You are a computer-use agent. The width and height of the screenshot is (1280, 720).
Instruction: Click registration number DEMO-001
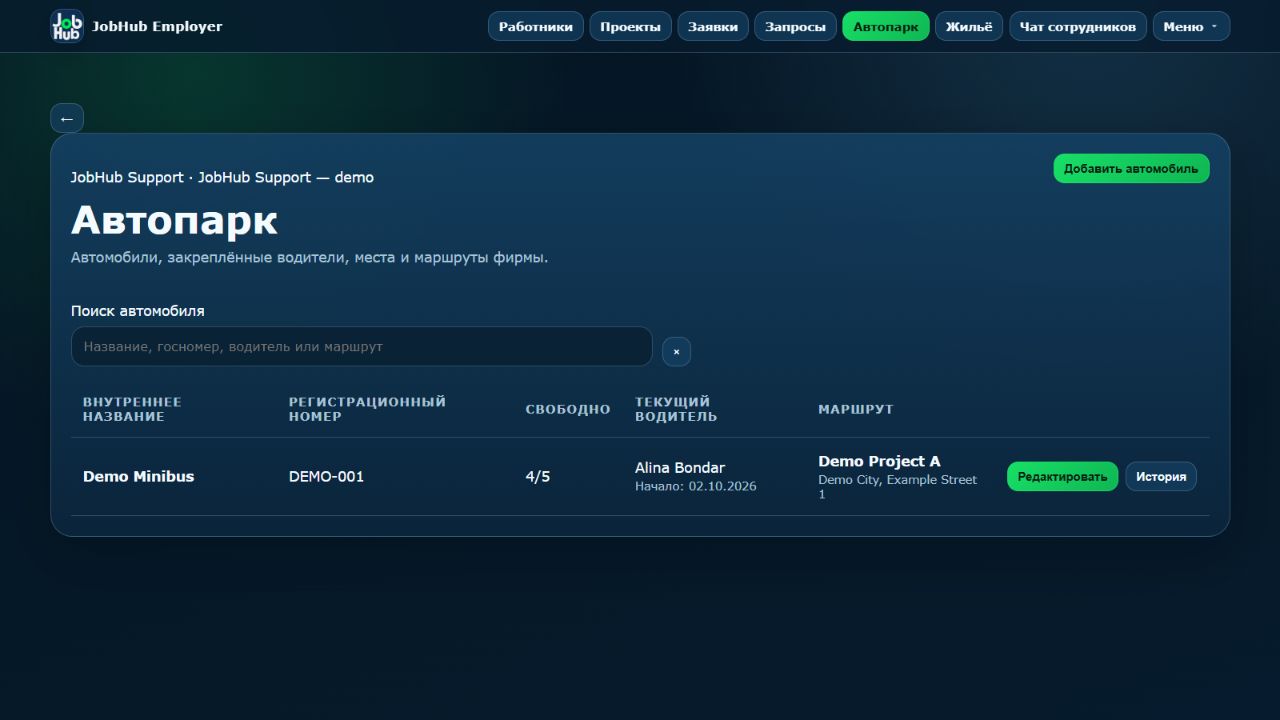[x=326, y=476]
